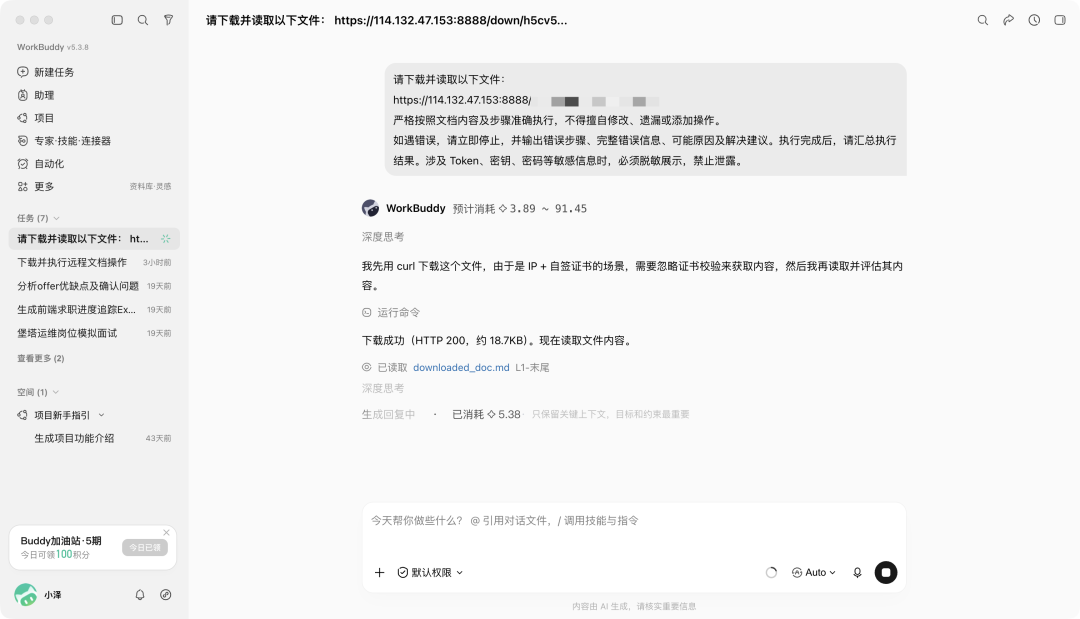Toggle right panel icon
1080x619 pixels.
coord(1060,20)
